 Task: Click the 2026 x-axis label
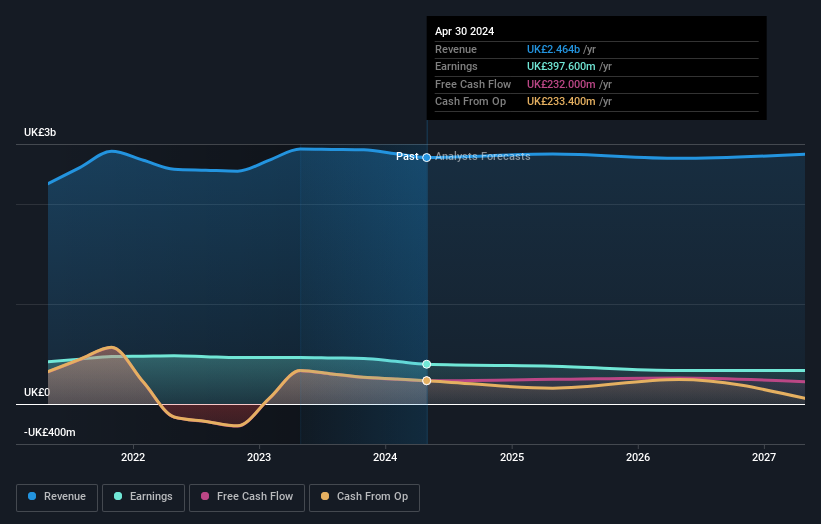point(638,458)
